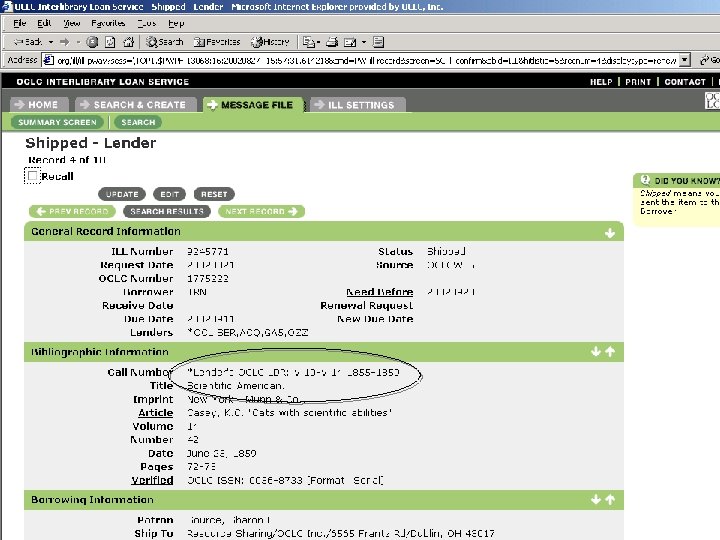720x540 pixels.
Task: Click the Did You Know question icon
Action: point(645,180)
